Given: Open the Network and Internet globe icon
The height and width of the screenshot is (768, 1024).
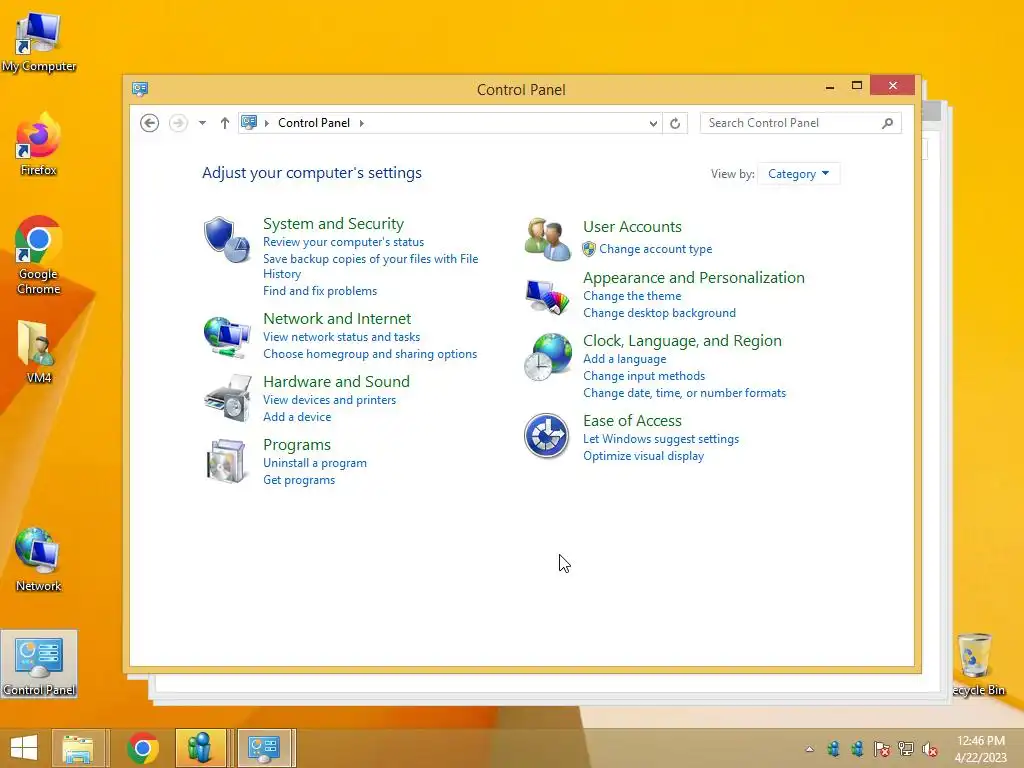Looking at the screenshot, I should [x=227, y=337].
